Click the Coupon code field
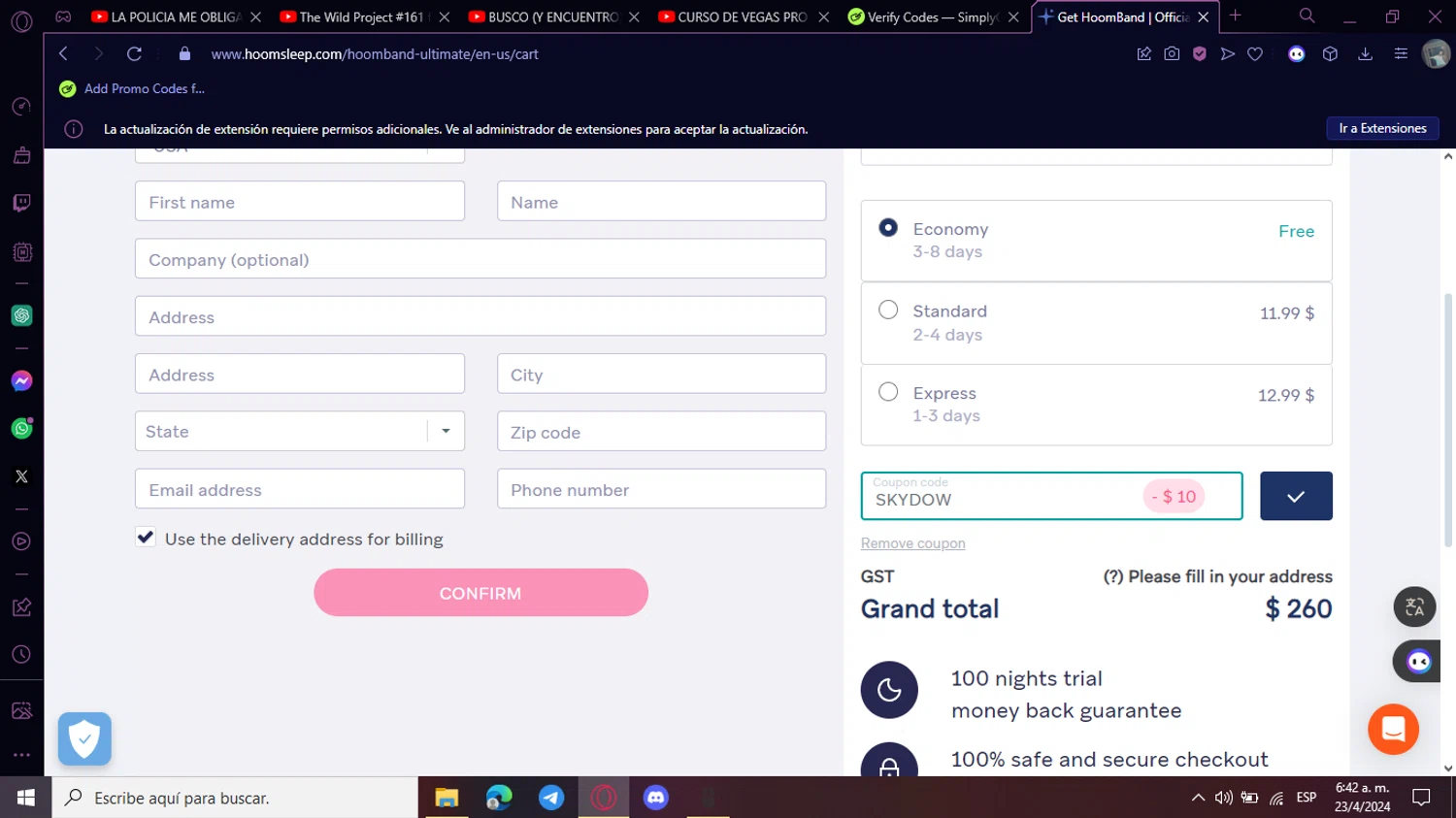The height and width of the screenshot is (818, 1456). pyautogui.click(x=1051, y=496)
